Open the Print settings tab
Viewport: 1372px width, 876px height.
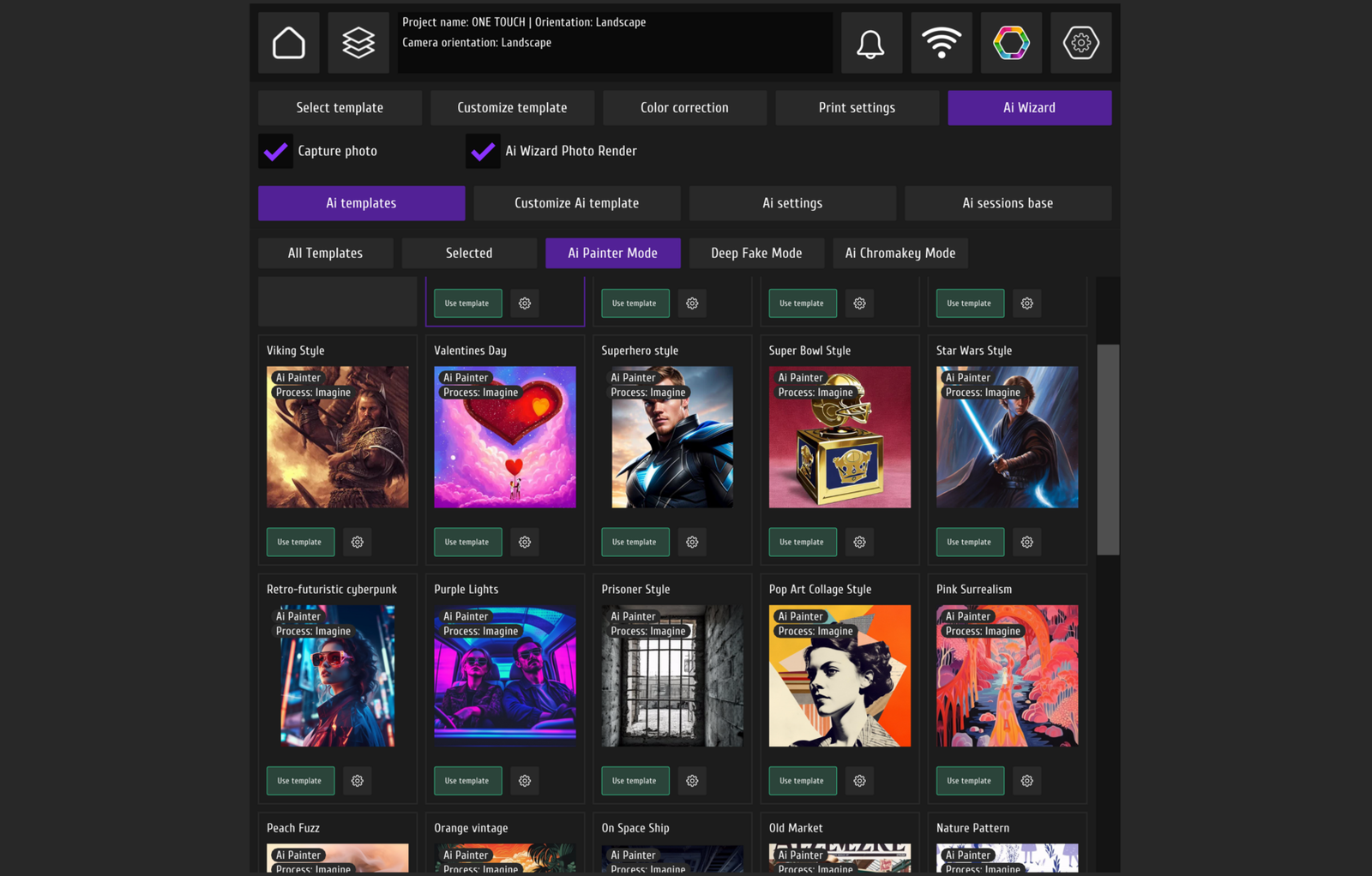click(x=857, y=108)
